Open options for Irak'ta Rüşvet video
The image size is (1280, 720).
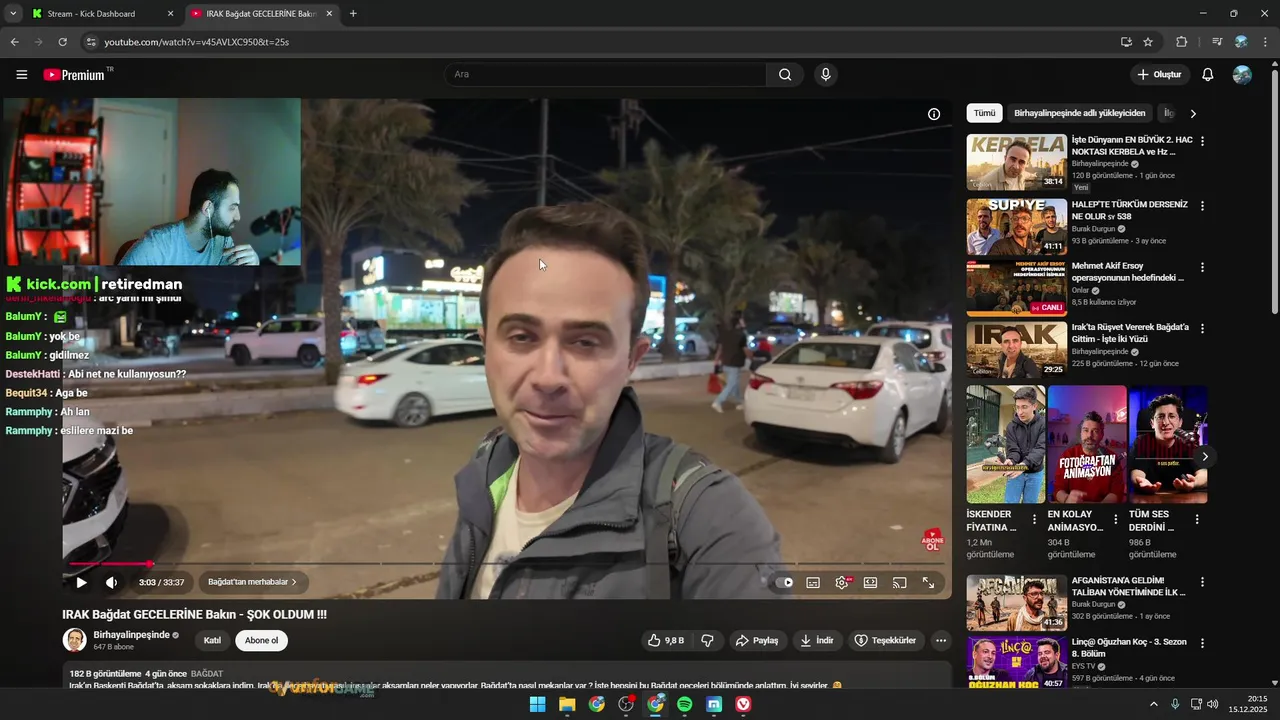(1202, 328)
